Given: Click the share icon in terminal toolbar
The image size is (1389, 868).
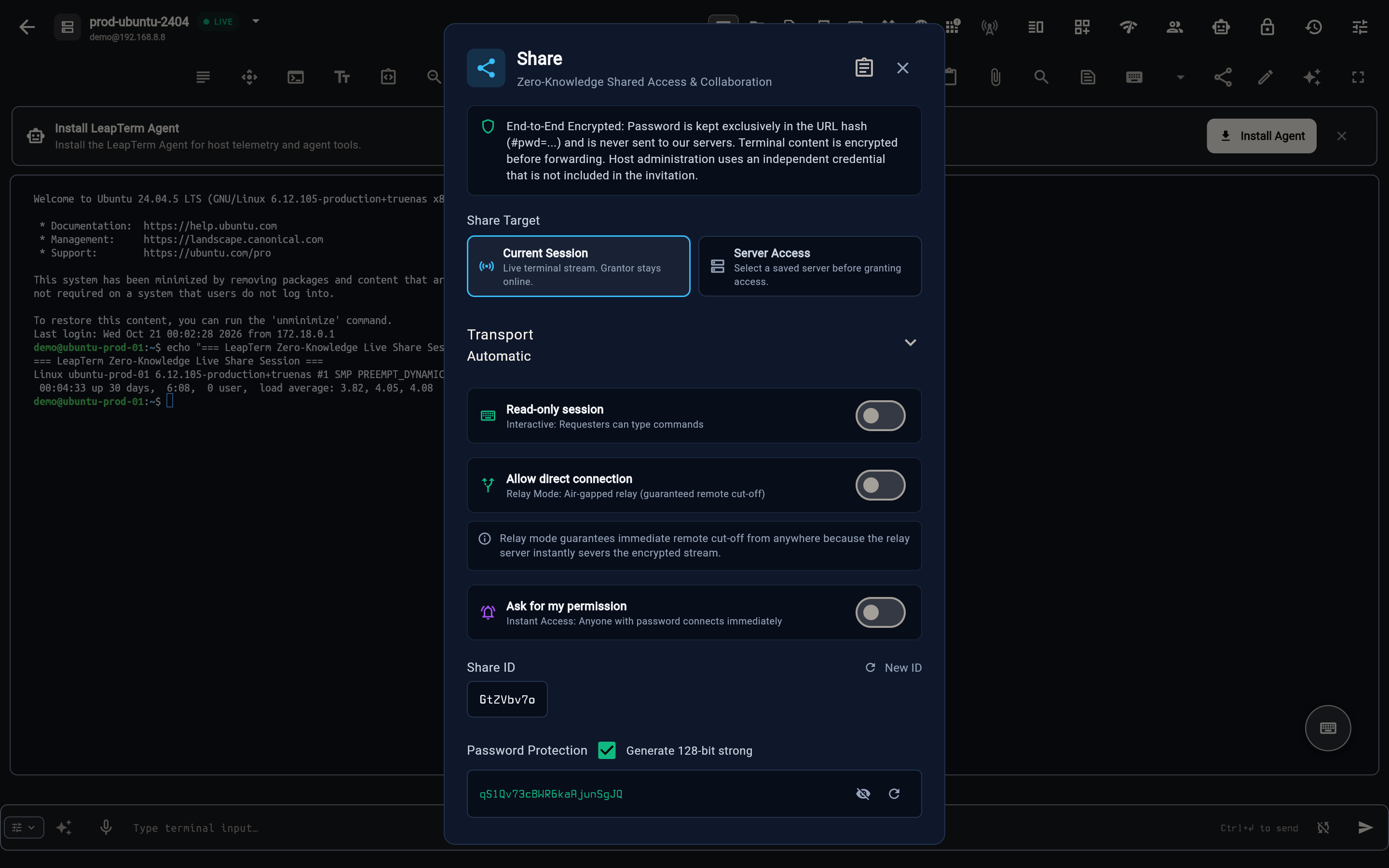Looking at the screenshot, I should tap(1223, 77).
